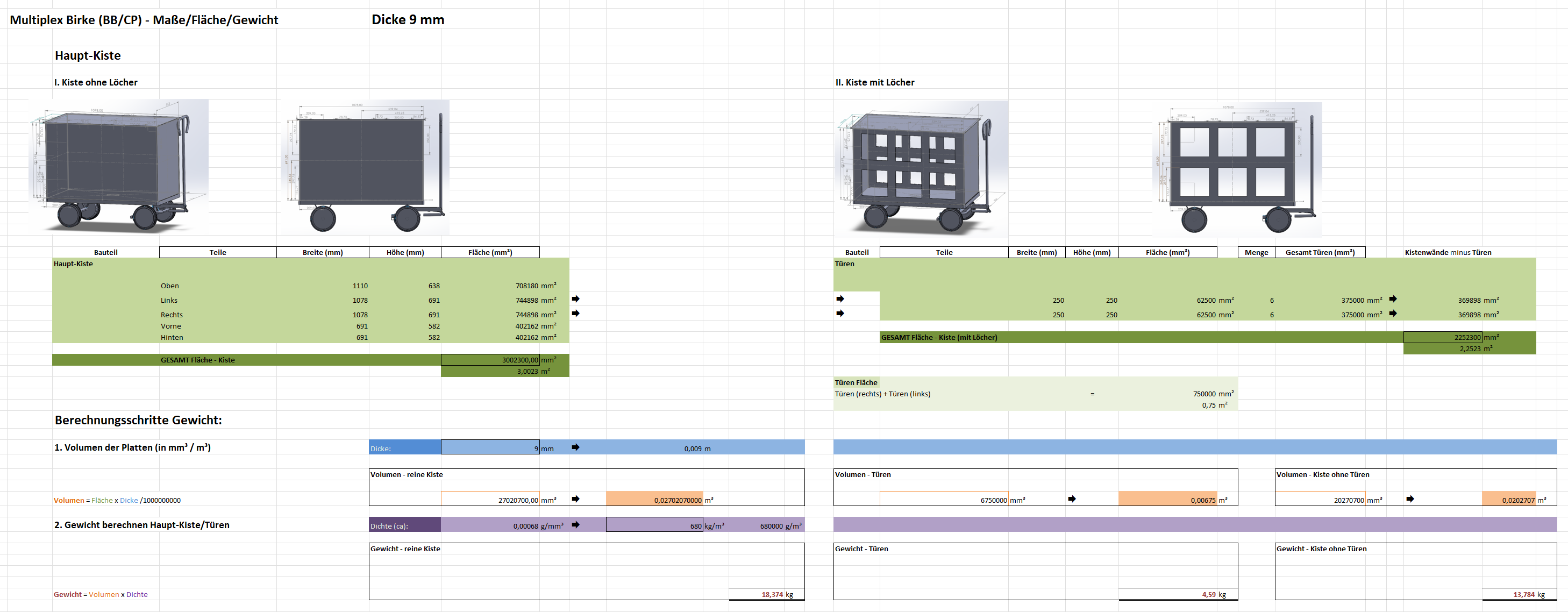
Task: Click the arrow after Dicke 9 mm cell
Action: coord(575,447)
